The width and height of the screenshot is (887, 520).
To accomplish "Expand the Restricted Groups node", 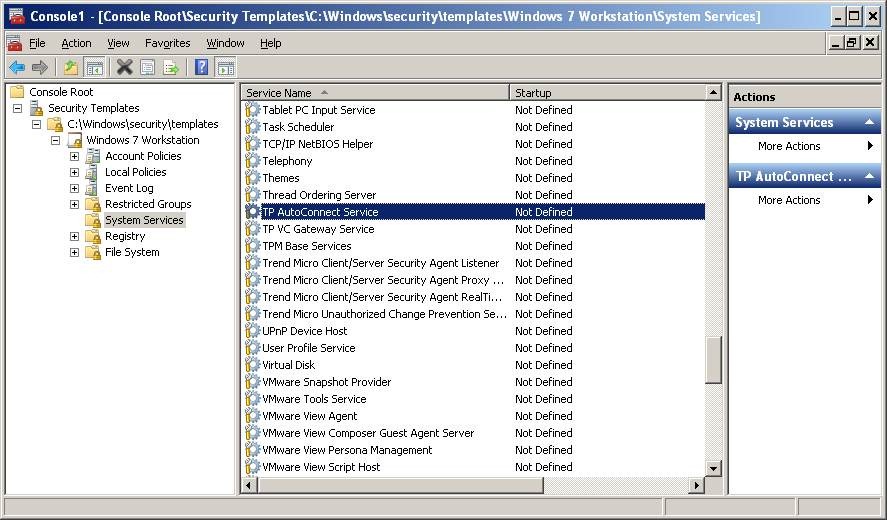I will (74, 204).
